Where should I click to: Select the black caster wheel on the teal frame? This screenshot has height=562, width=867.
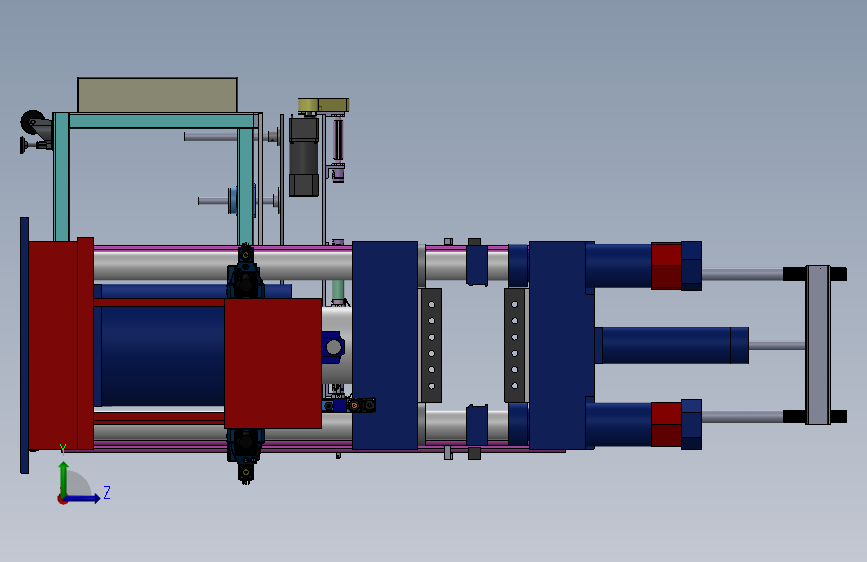pyautogui.click(x=32, y=122)
